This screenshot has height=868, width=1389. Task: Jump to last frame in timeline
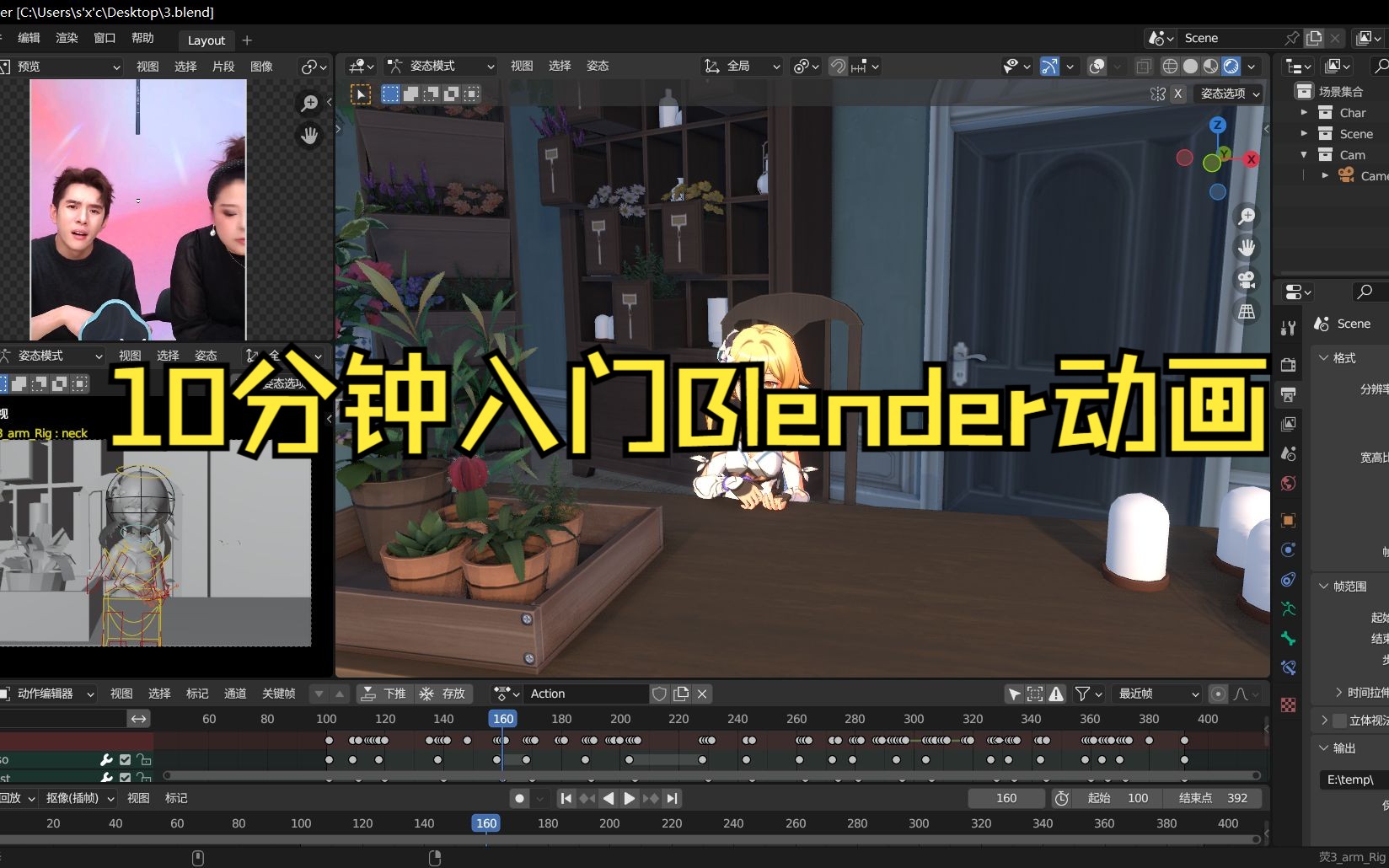pos(672,798)
